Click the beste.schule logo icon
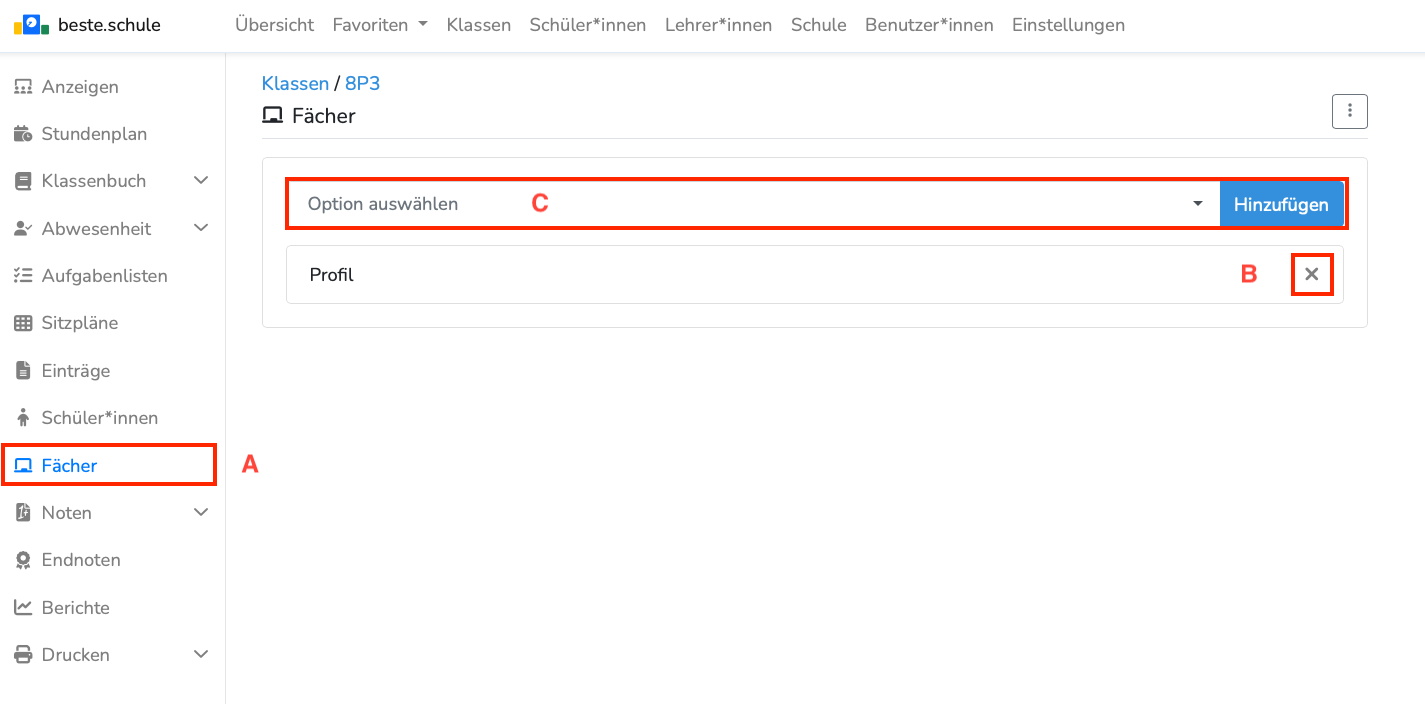This screenshot has width=1425, height=704. (32, 25)
